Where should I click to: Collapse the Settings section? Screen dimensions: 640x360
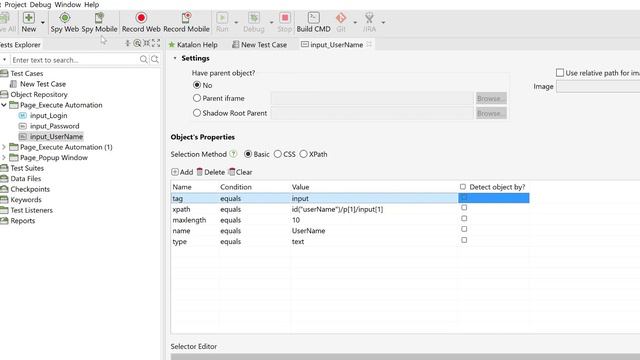pyautogui.click(x=175, y=58)
